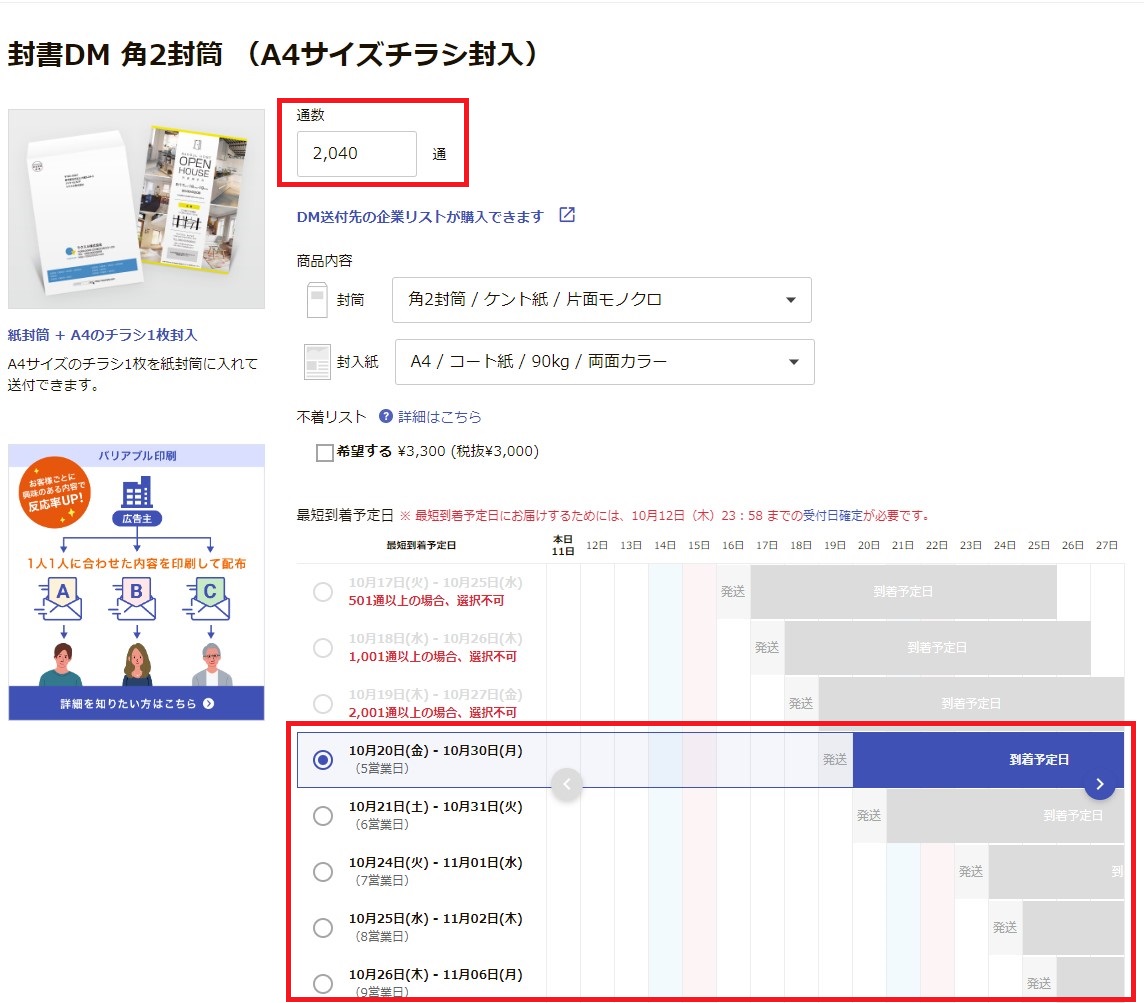Click the external link icon beside DM送付先 link

567,215
